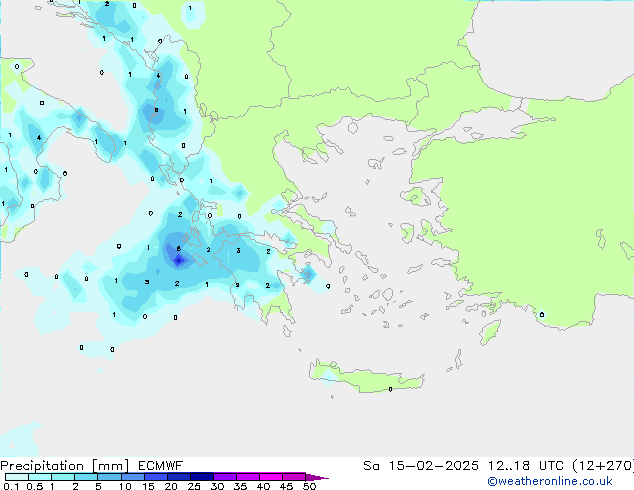Click the legend arrow tip above 50 mm
634x490 pixels.
point(317,477)
